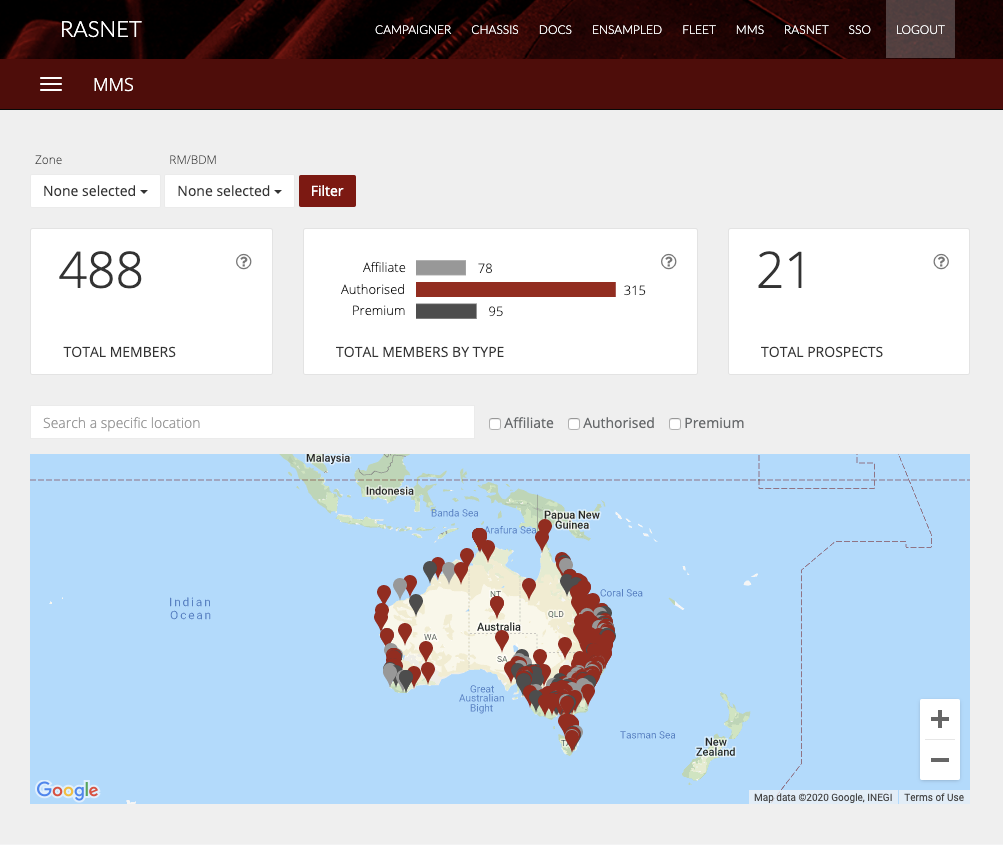1003x845 pixels.
Task: Open the hamburger menu beside MMS
Action: point(51,84)
